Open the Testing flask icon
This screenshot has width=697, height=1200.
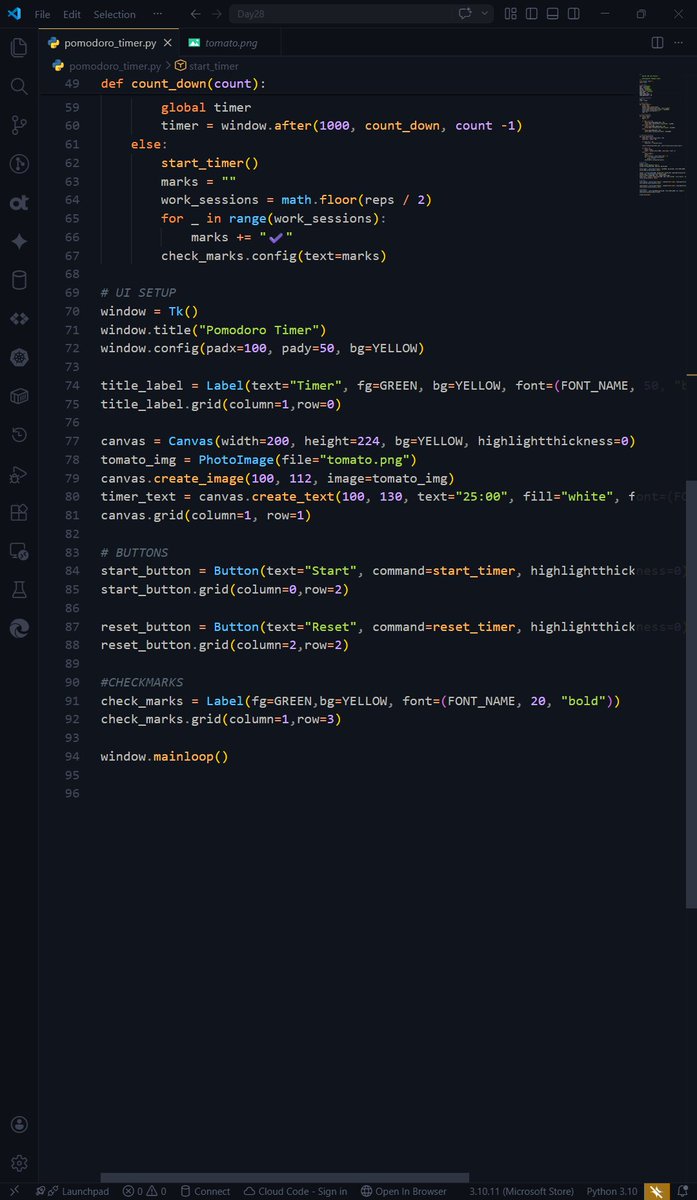coord(18,590)
